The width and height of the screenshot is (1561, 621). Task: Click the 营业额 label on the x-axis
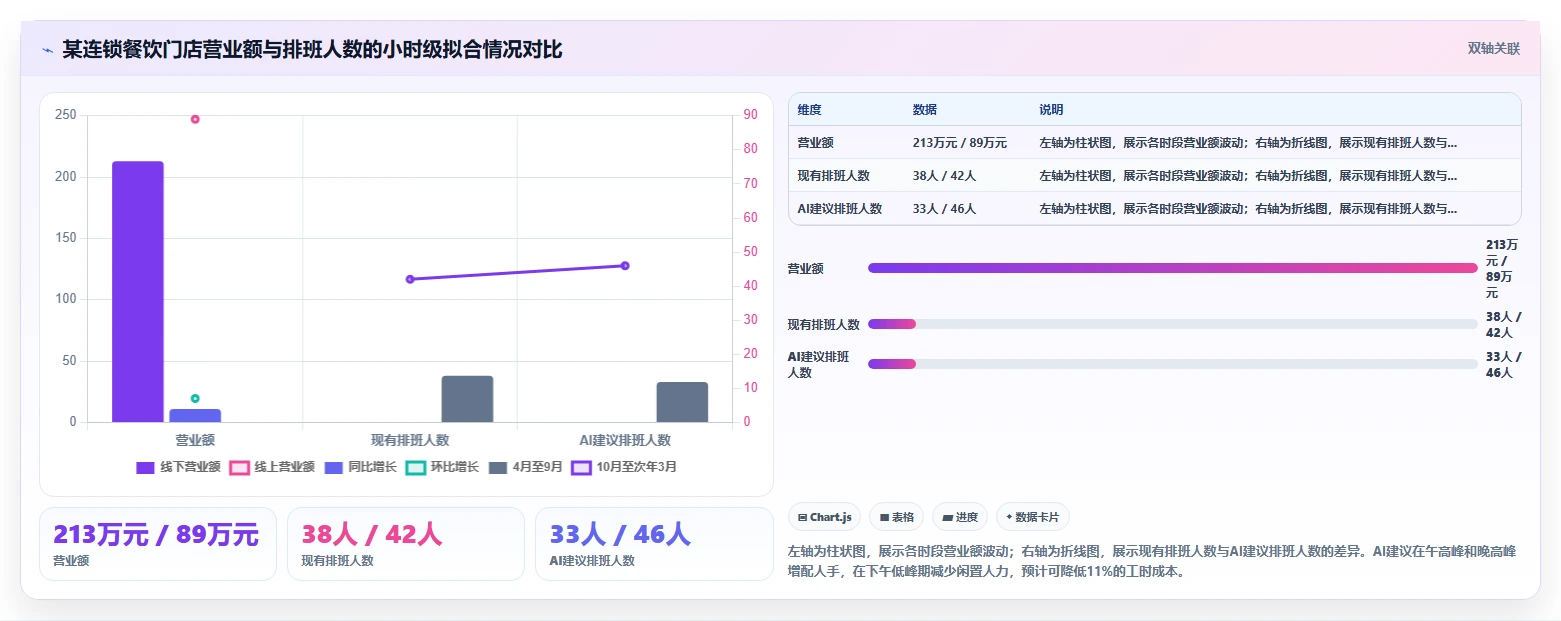(x=195, y=439)
